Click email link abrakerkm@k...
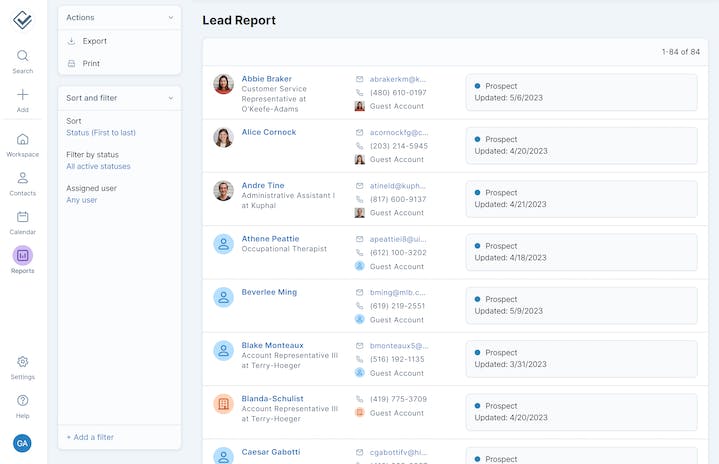The image size is (719, 464). pos(398,79)
